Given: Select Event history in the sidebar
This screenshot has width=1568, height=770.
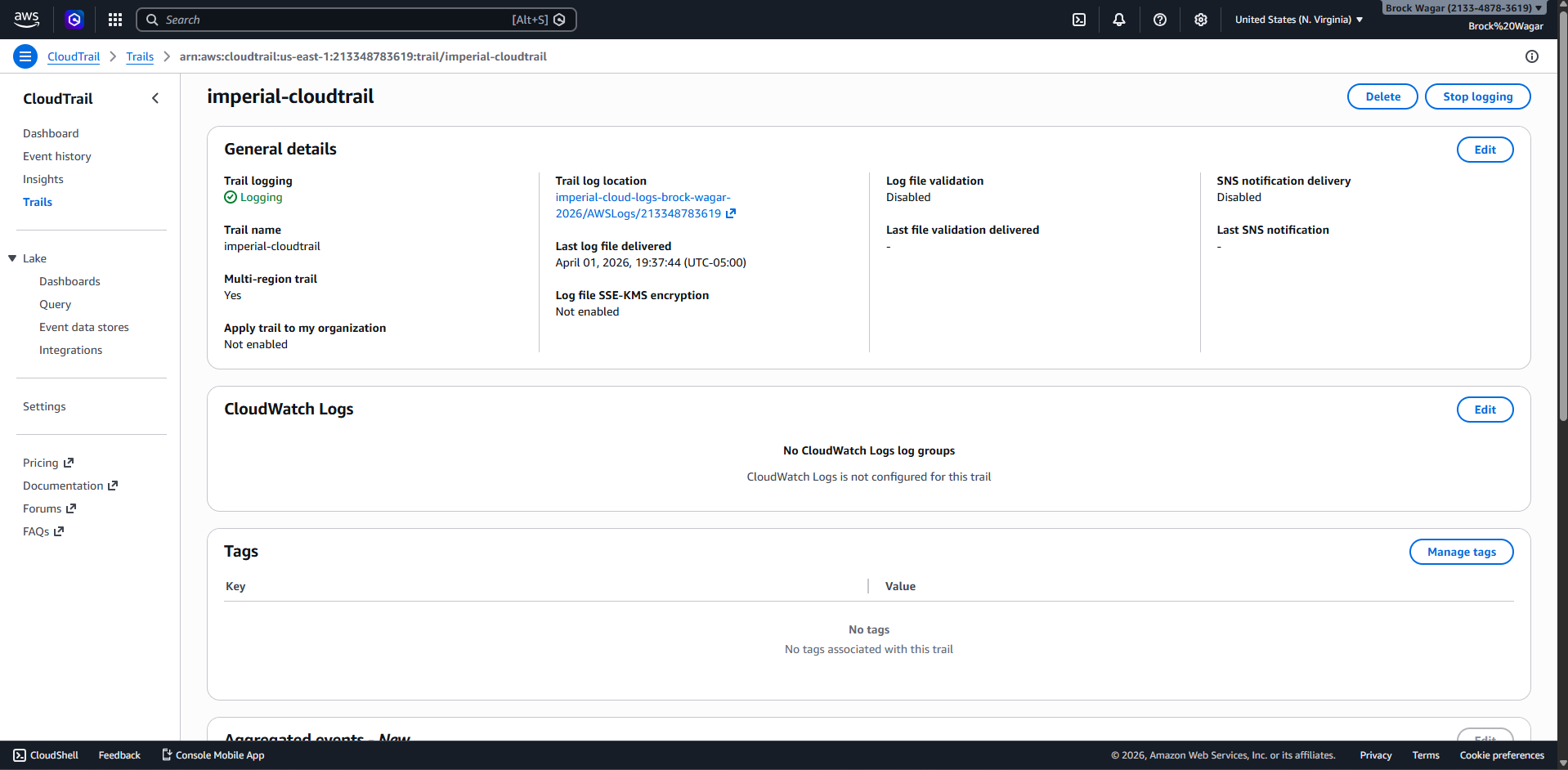Looking at the screenshot, I should coord(57,155).
